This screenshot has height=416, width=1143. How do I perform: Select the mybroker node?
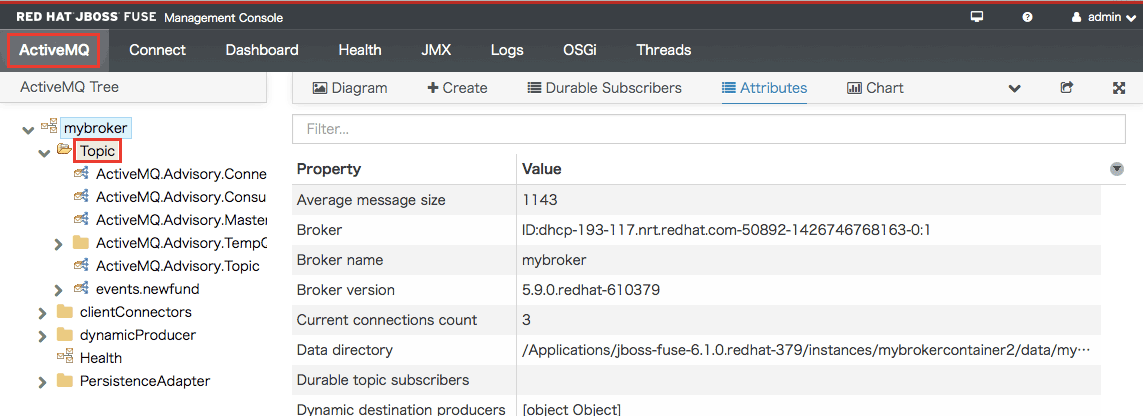[95, 128]
